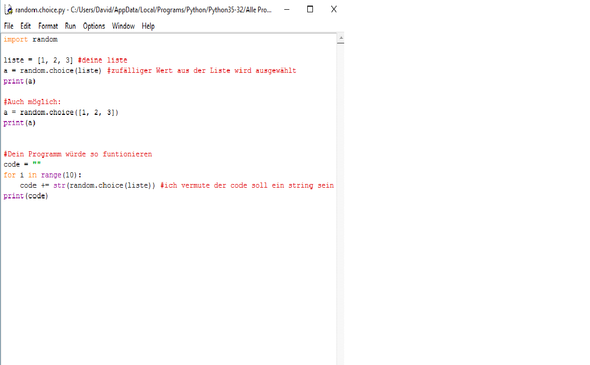
Task: Place cursor on 'import random' line
Action: coord(31,40)
